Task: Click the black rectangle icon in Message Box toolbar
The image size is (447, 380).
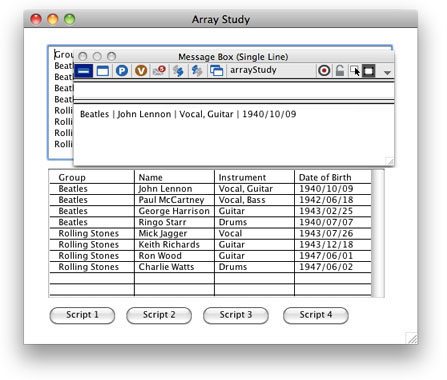Action: click(x=369, y=71)
